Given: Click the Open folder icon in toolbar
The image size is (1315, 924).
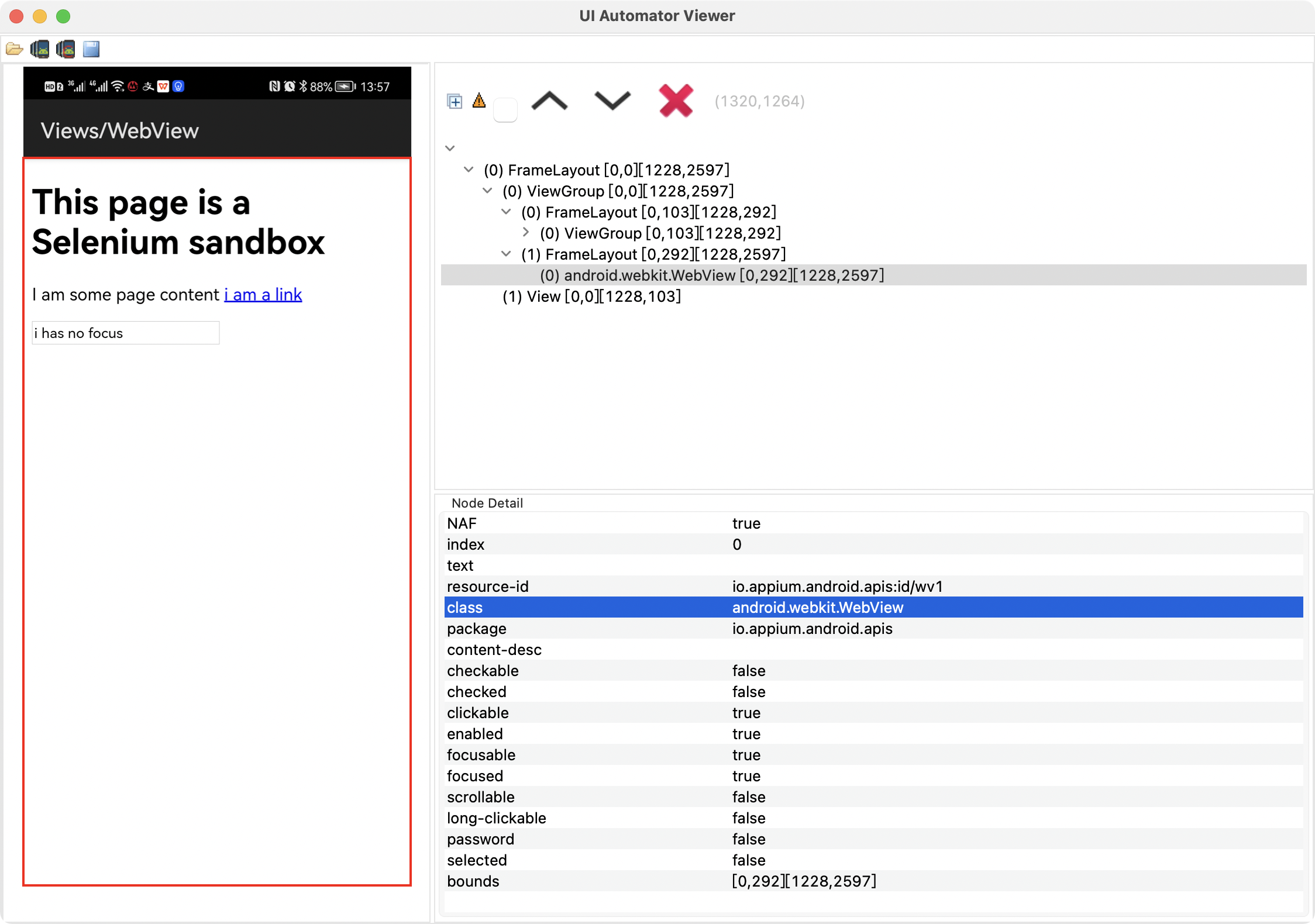Looking at the screenshot, I should click(x=14, y=49).
